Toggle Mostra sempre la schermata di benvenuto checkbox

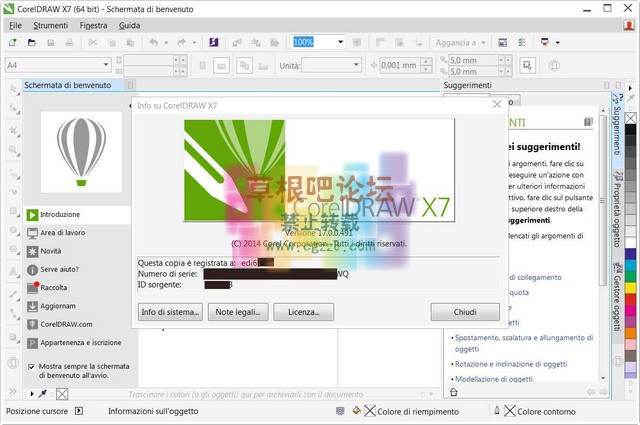(x=31, y=367)
